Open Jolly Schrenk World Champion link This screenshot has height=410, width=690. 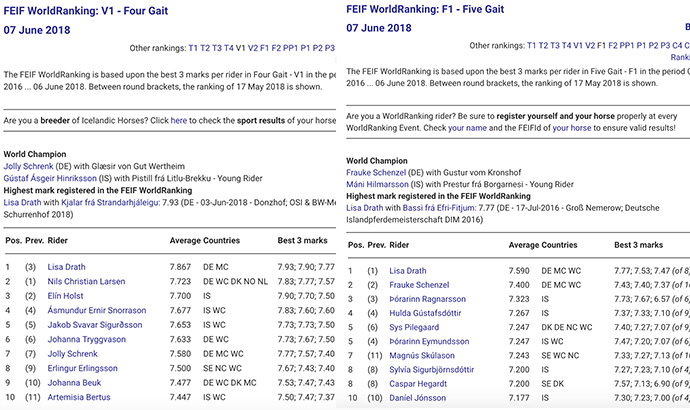[x=34, y=164]
